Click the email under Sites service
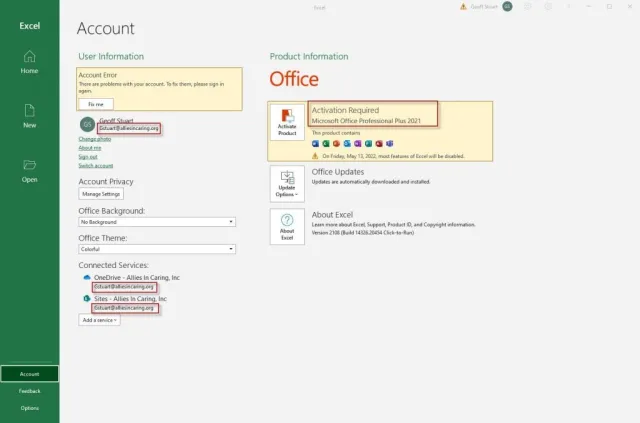The width and height of the screenshot is (640, 423). pos(124,308)
